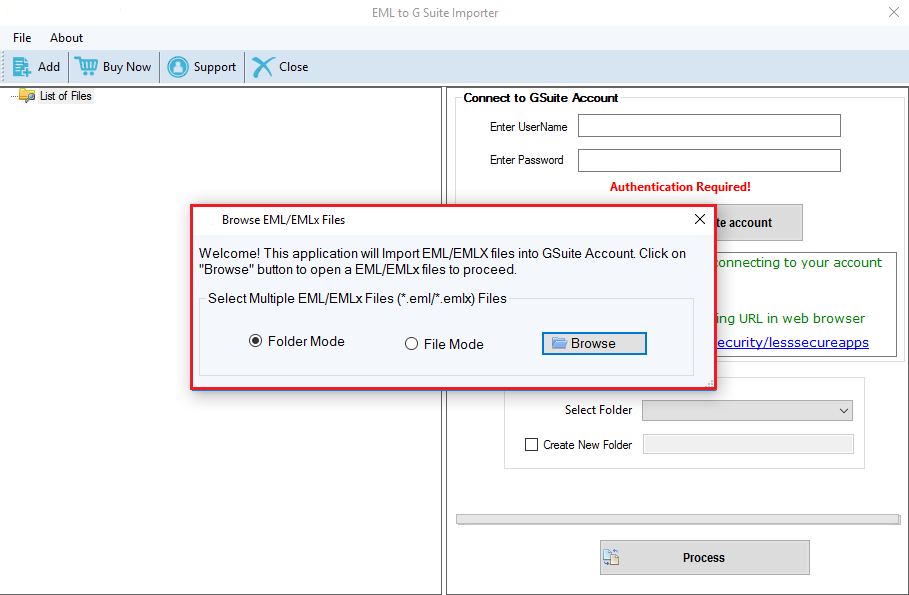Open the Select Folder dropdown
This screenshot has height=595, width=909.
coord(747,411)
